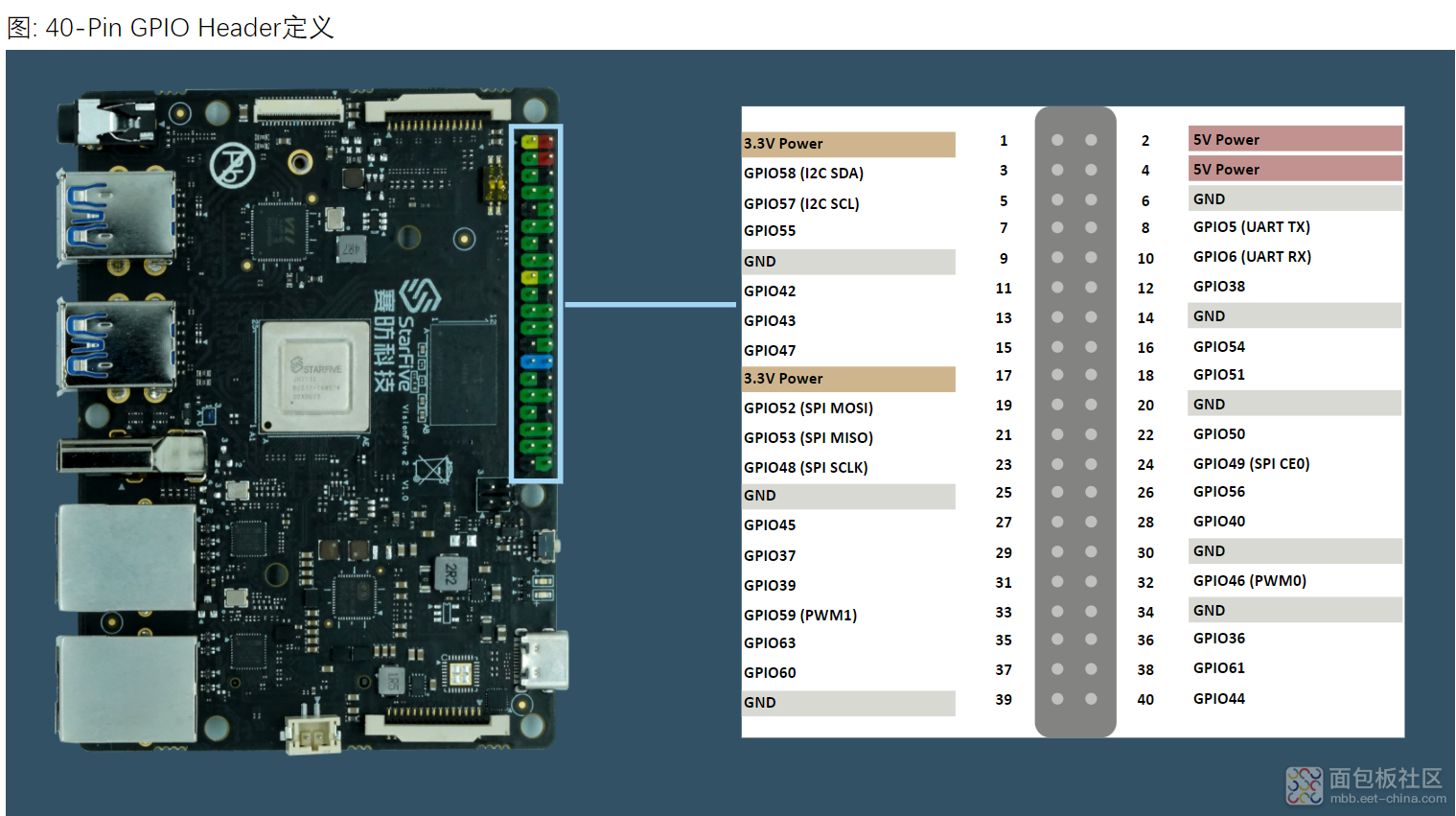Click pin number 40 in the diagram
Image resolution: width=1456 pixels, height=816 pixels.
click(x=1145, y=700)
